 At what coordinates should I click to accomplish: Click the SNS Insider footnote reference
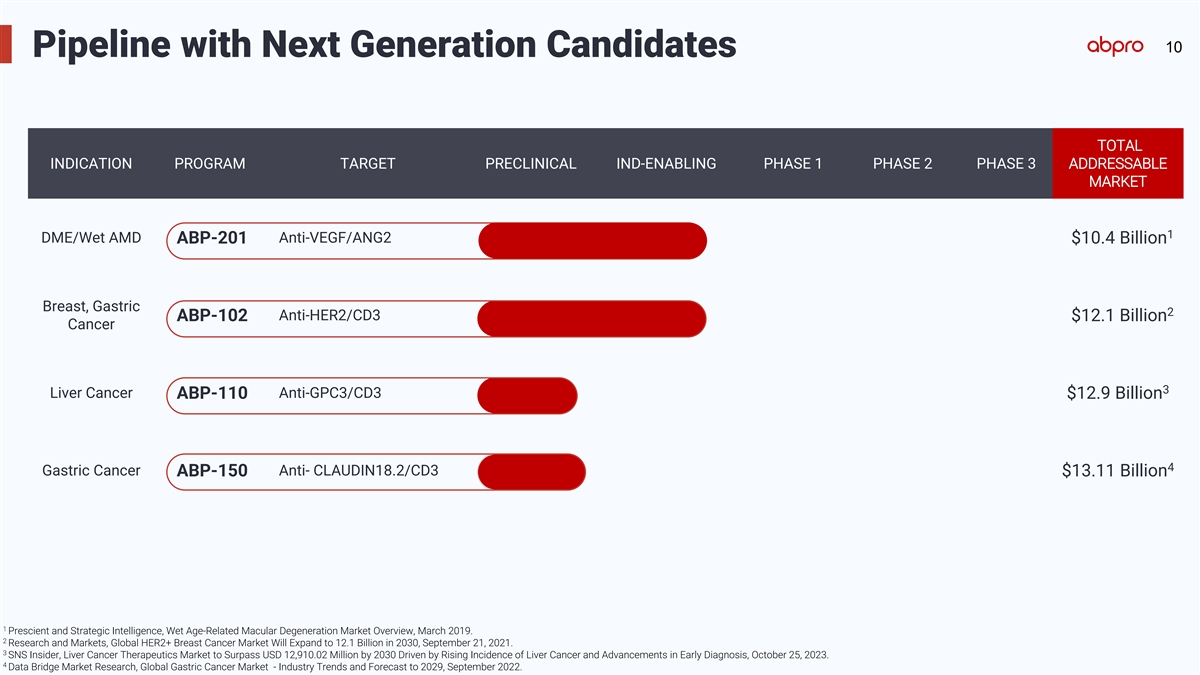point(416,655)
